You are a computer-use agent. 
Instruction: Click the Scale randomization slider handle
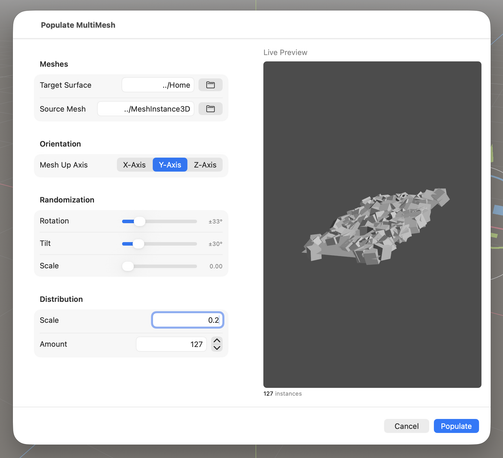(128, 266)
